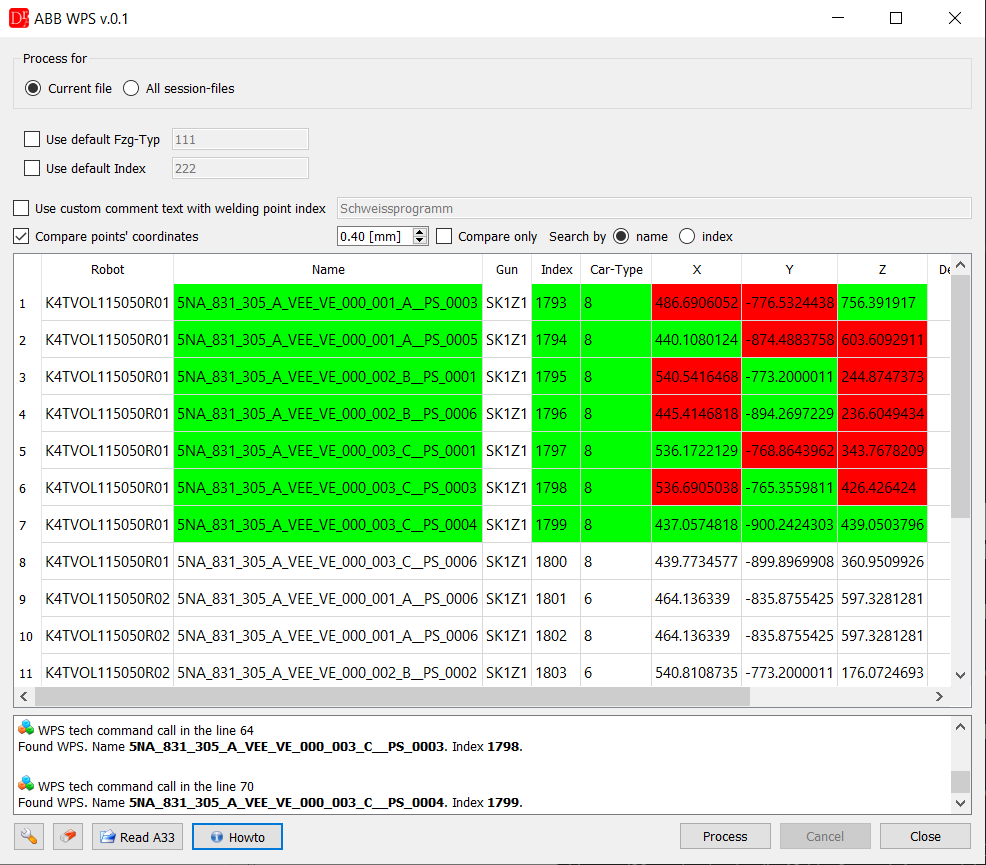Sort by the Index column header
Viewport: 986px width, 865px height.
point(557,270)
